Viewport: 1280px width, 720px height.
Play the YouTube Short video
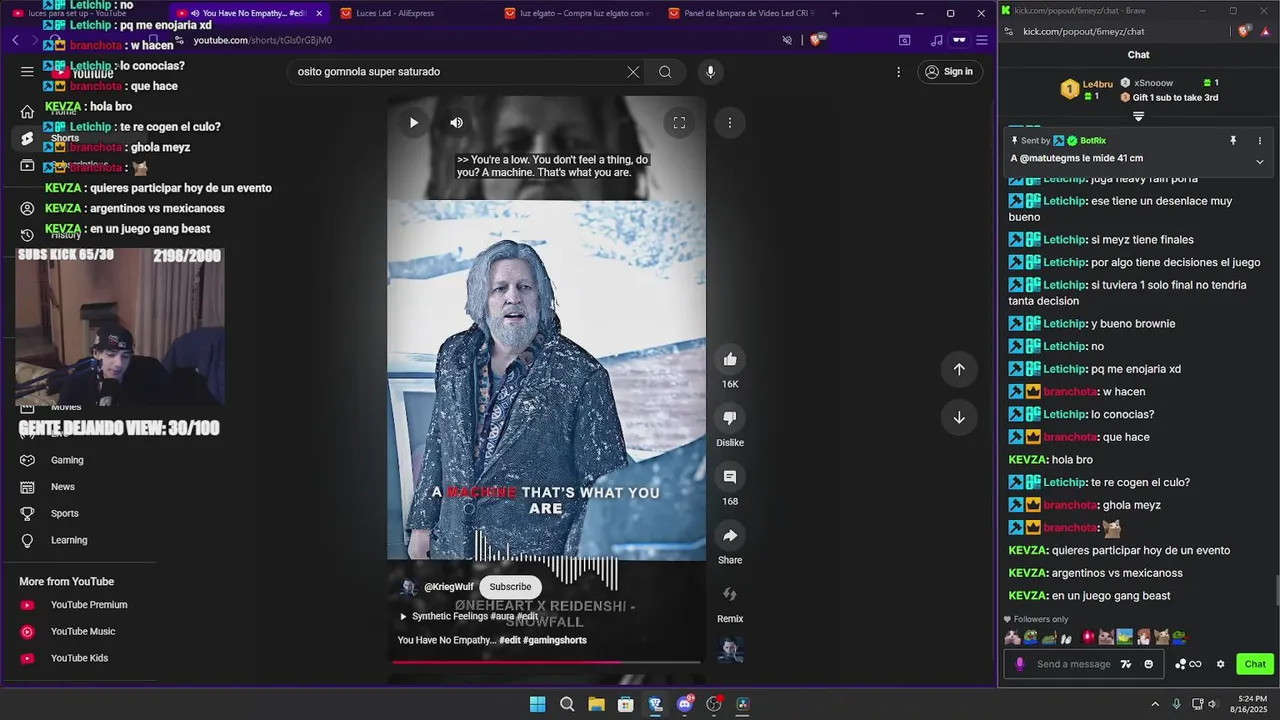click(414, 123)
